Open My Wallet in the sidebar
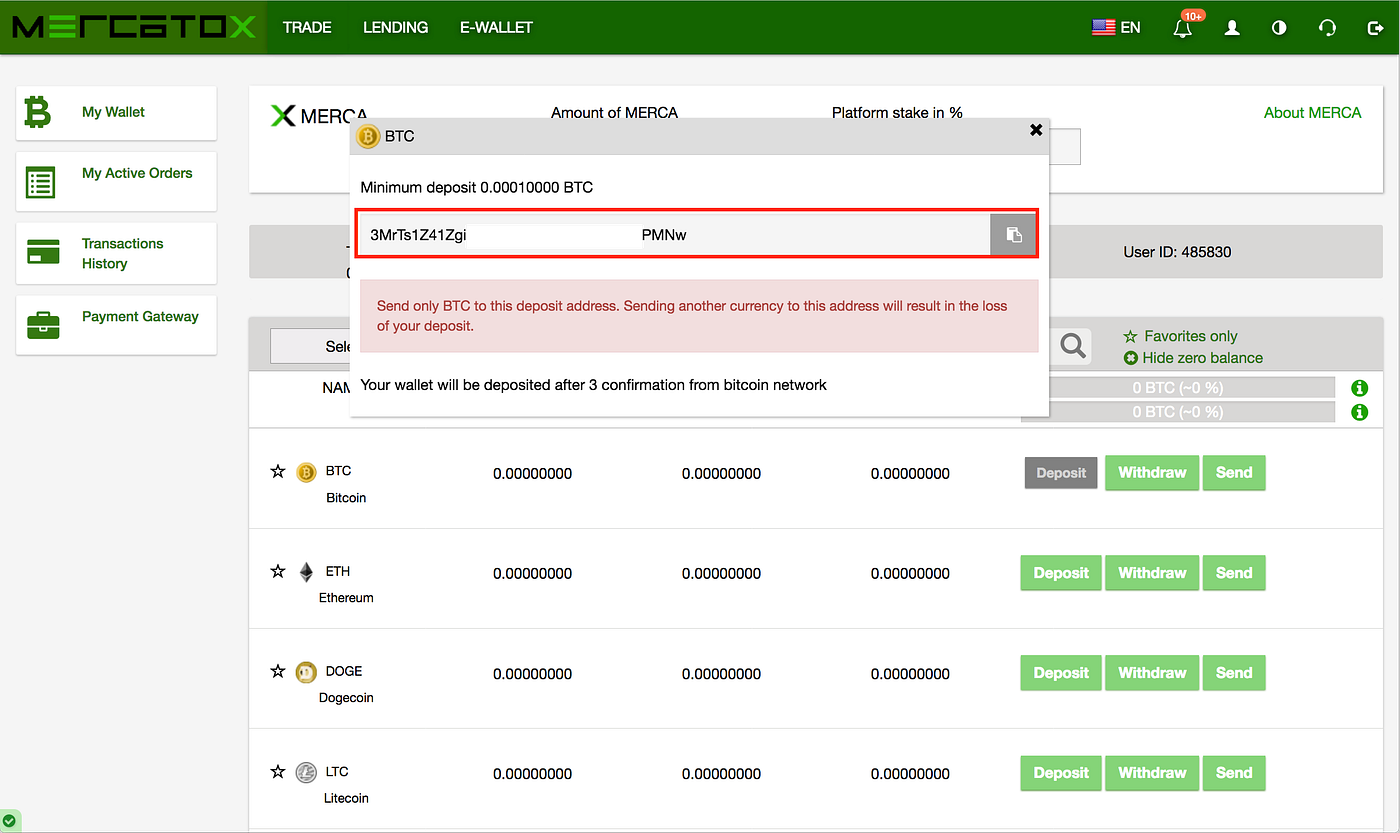 coord(113,112)
